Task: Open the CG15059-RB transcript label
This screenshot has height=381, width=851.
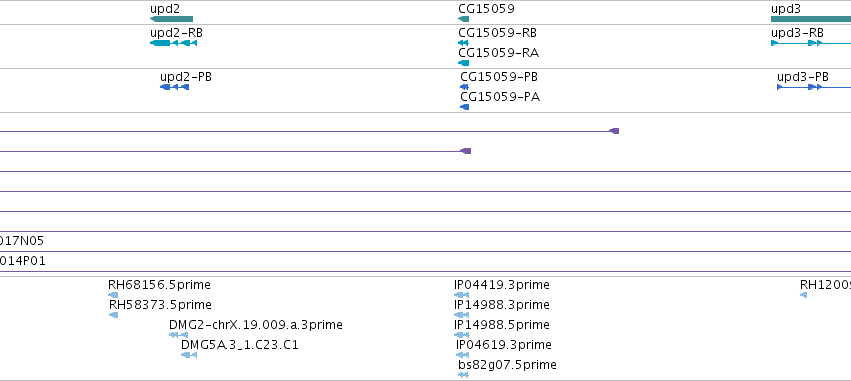Action: point(498,33)
